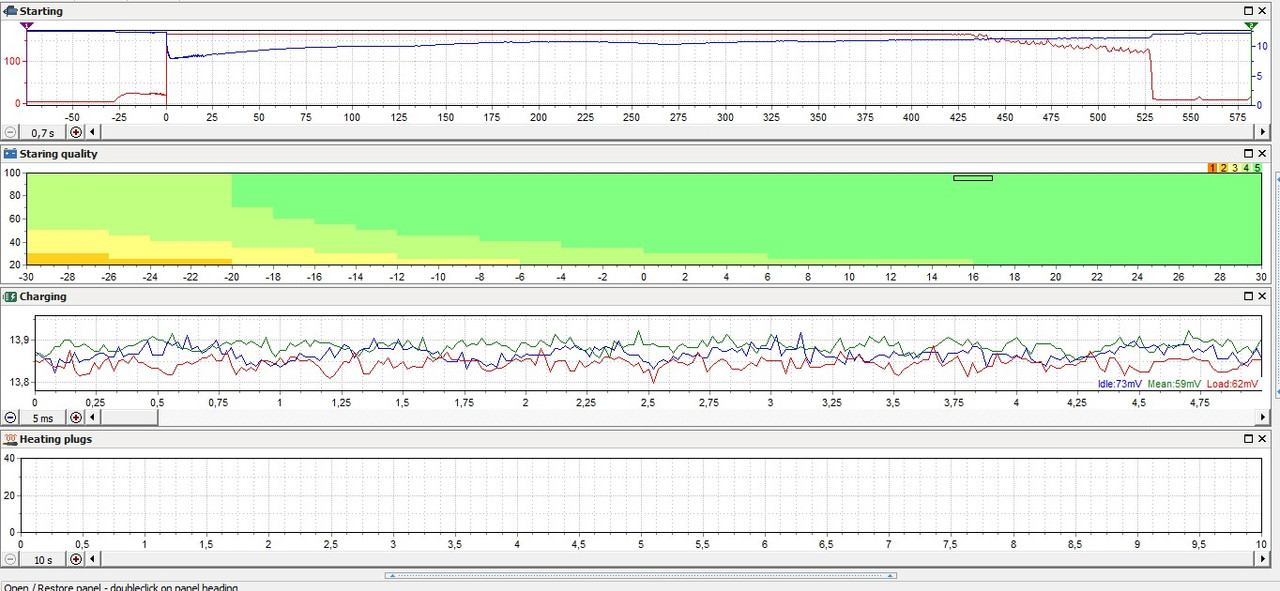
Task: Select the green quality level 5 swatch
Action: point(1257,168)
